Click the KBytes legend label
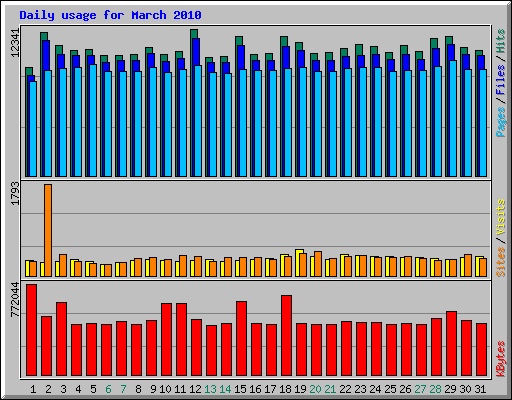 pyautogui.click(x=501, y=359)
